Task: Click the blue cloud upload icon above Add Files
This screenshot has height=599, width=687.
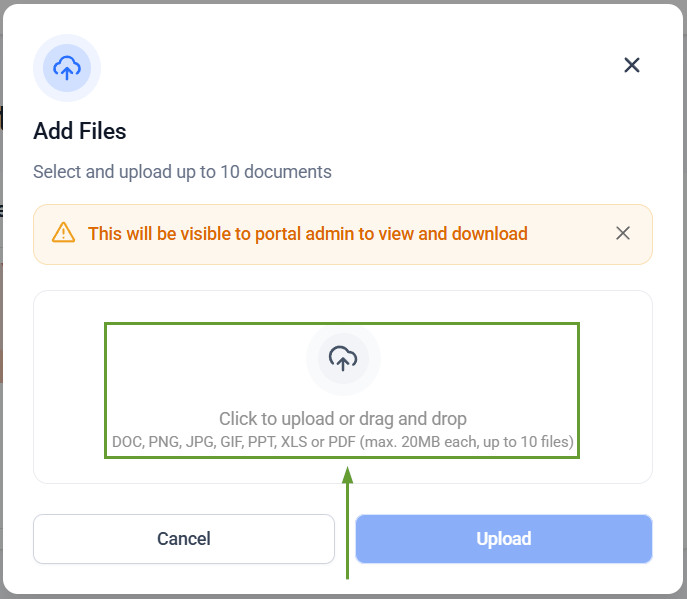Action: tap(67, 68)
